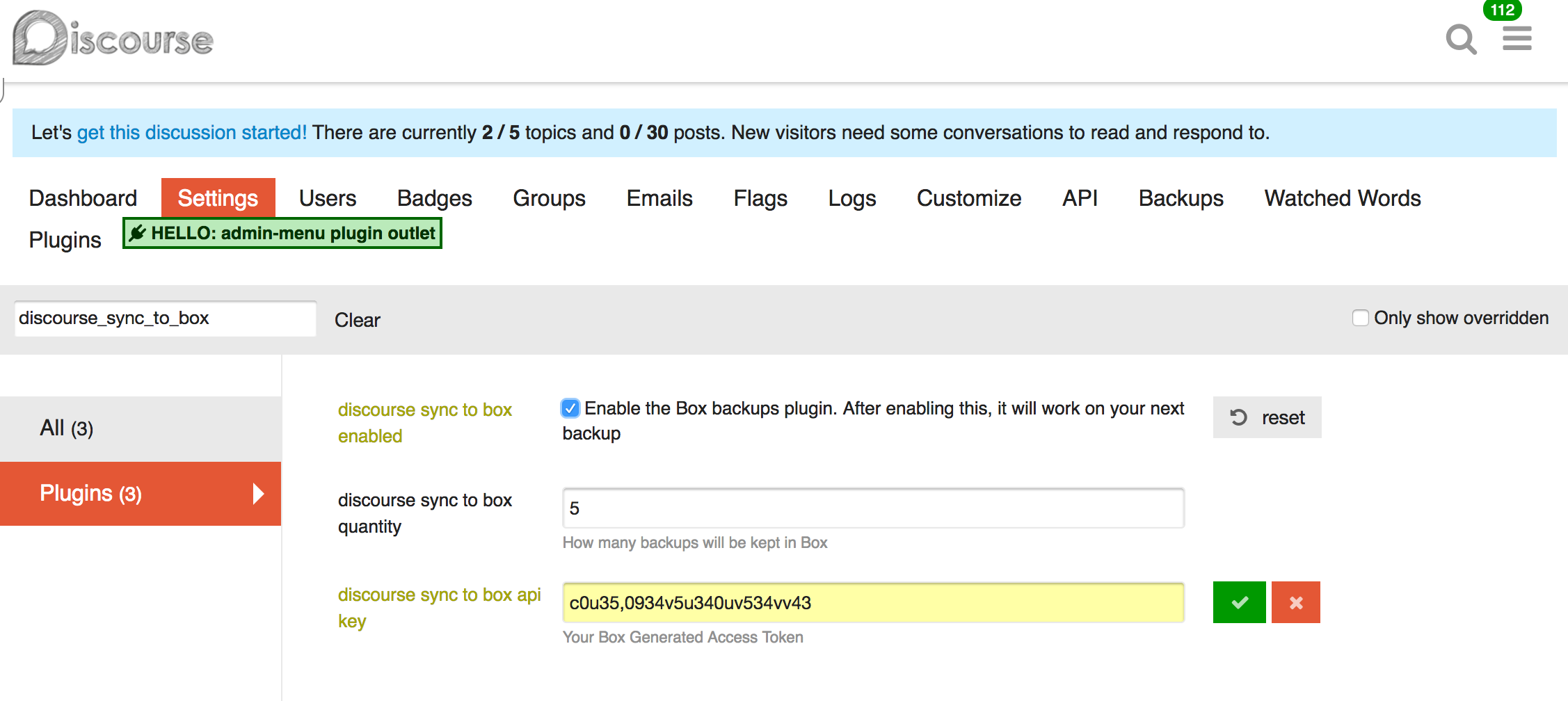Screen dimensions: 1568x701
Task: Click the green 112 notification badge
Action: pyautogui.click(x=1503, y=10)
